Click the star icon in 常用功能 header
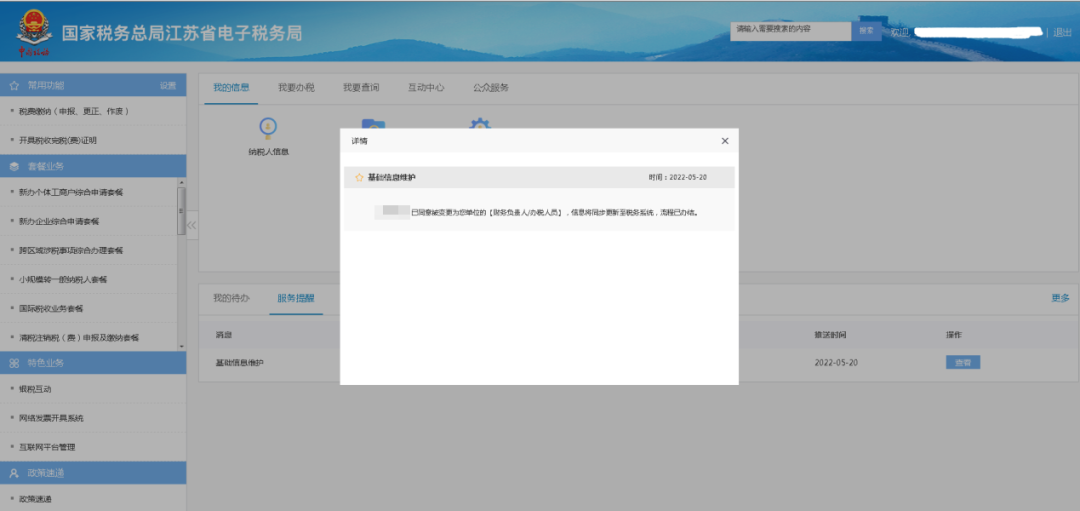This screenshot has height=511, width=1080. 14,85
